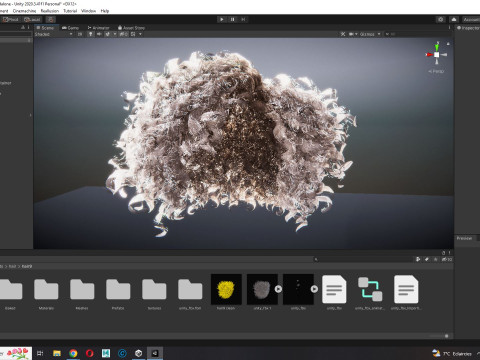Viewport: 480px width, 360px height.
Task: Select the gray hair model thumbnail
Action: tap(262, 289)
